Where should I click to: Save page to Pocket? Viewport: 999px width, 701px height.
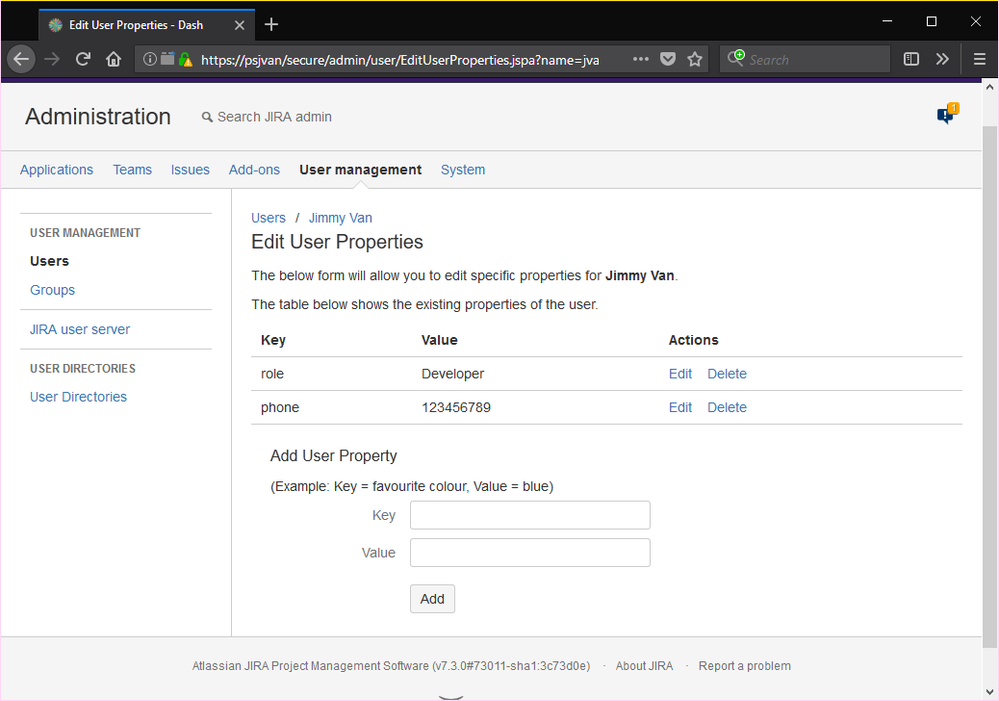pyautogui.click(x=668, y=59)
